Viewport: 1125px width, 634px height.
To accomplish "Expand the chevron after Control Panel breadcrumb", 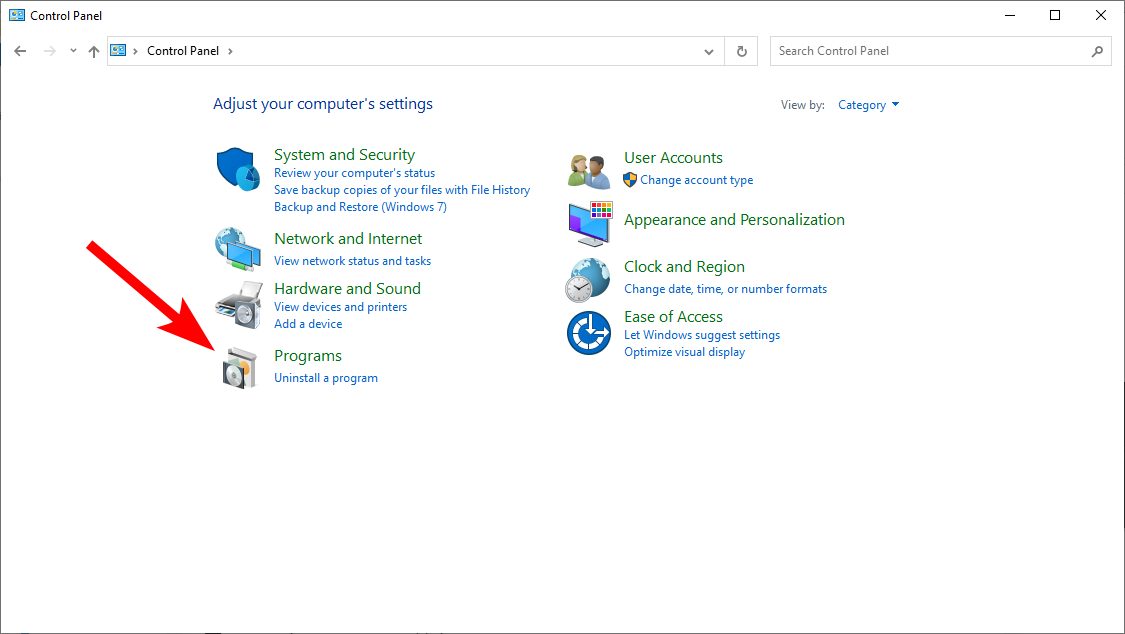I will (230, 51).
